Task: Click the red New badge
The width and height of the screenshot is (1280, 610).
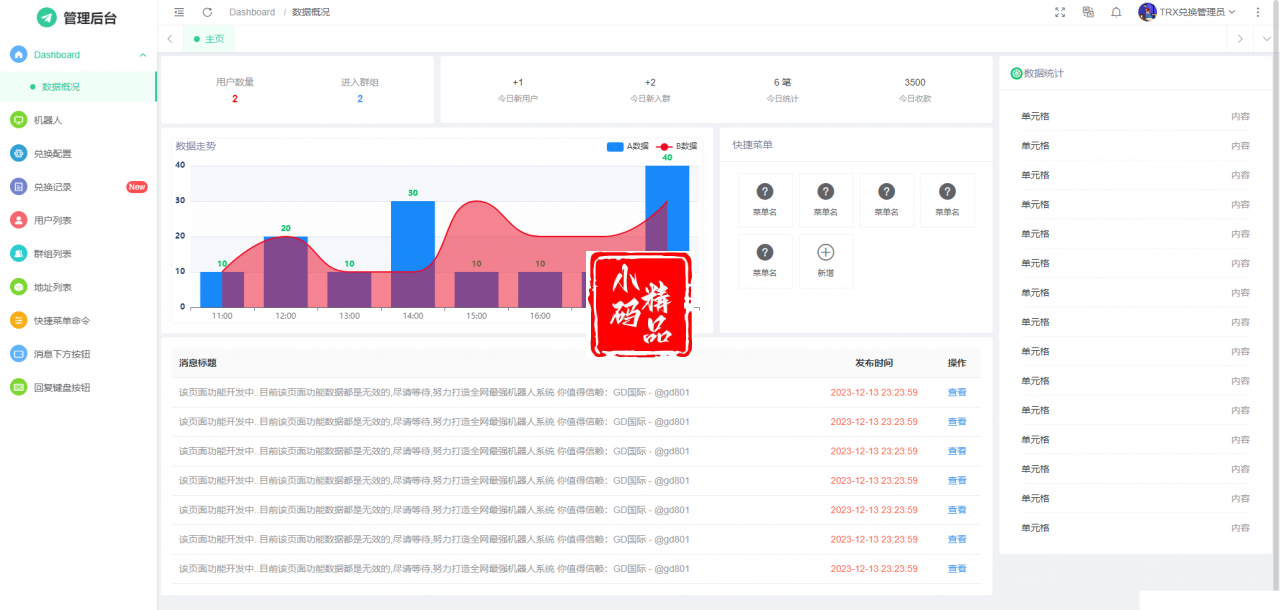Action: (137, 187)
